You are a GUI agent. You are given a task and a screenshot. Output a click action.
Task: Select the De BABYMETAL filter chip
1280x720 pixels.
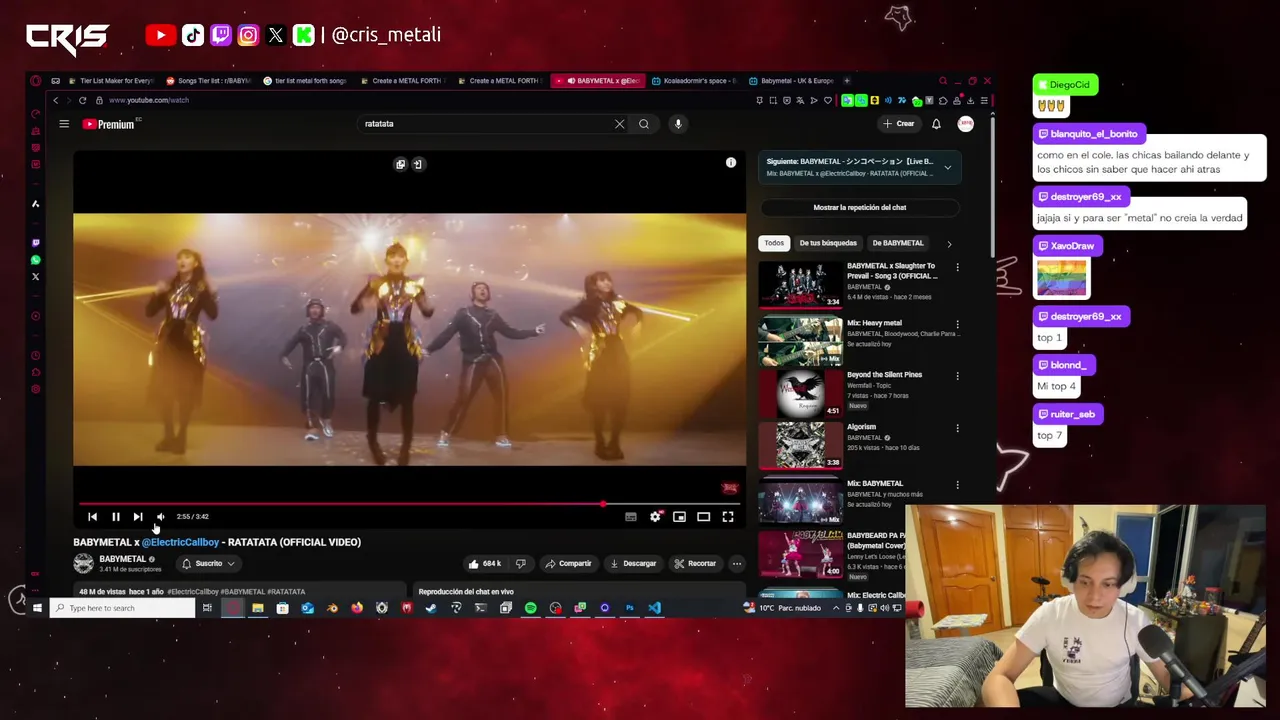pos(898,243)
